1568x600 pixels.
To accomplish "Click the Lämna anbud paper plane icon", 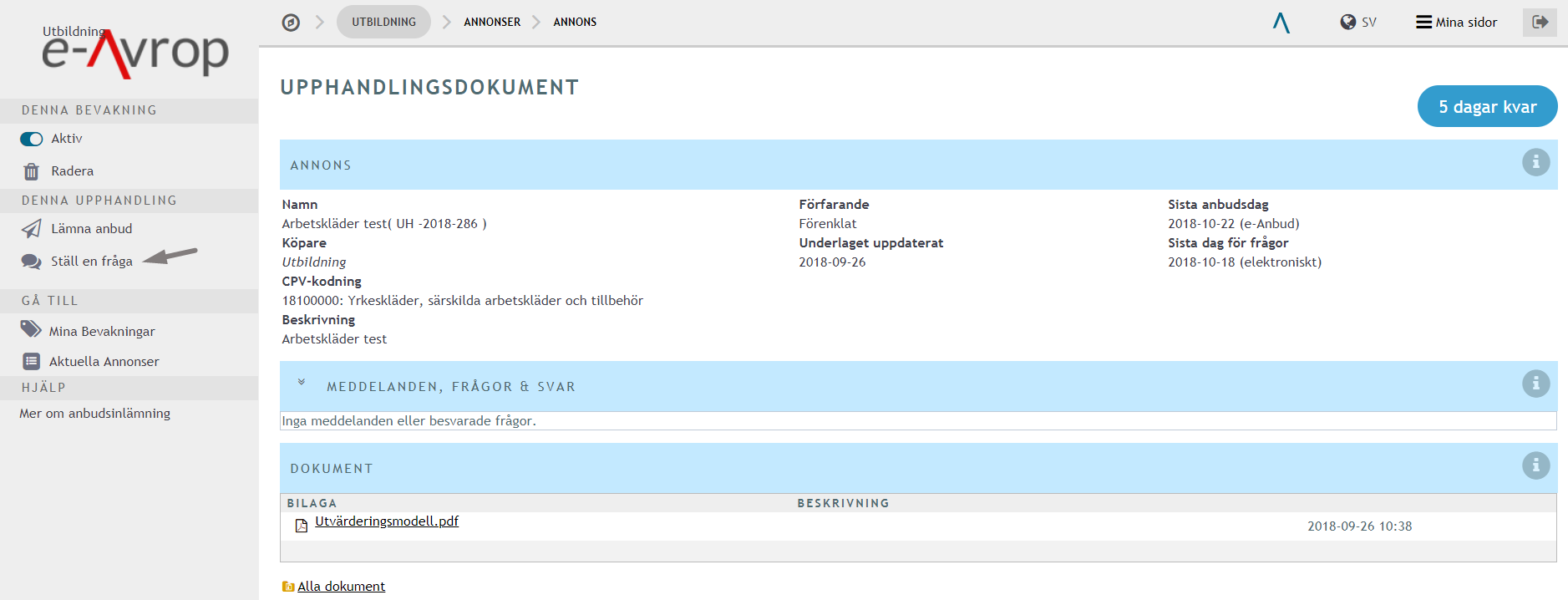I will point(32,229).
